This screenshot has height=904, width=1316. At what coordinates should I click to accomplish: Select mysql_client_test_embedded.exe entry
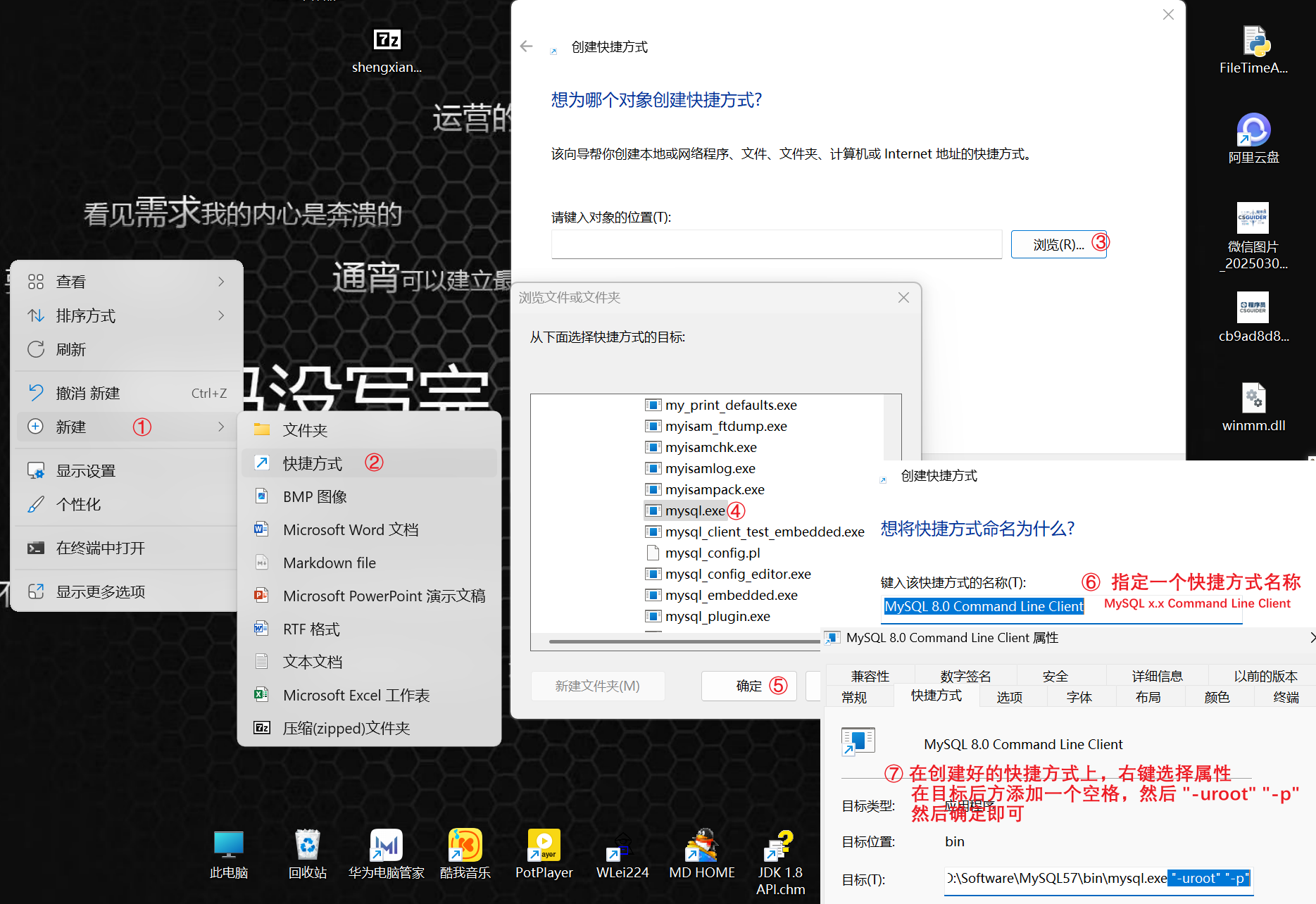[755, 532]
